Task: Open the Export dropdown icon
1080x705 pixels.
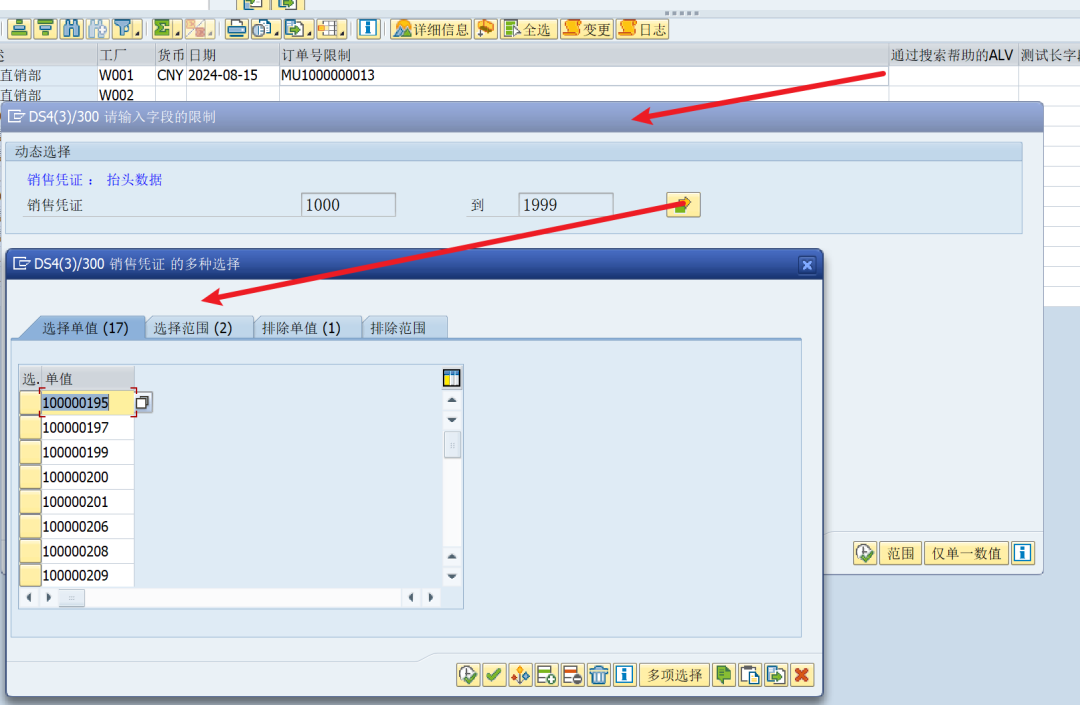Action: [298, 29]
